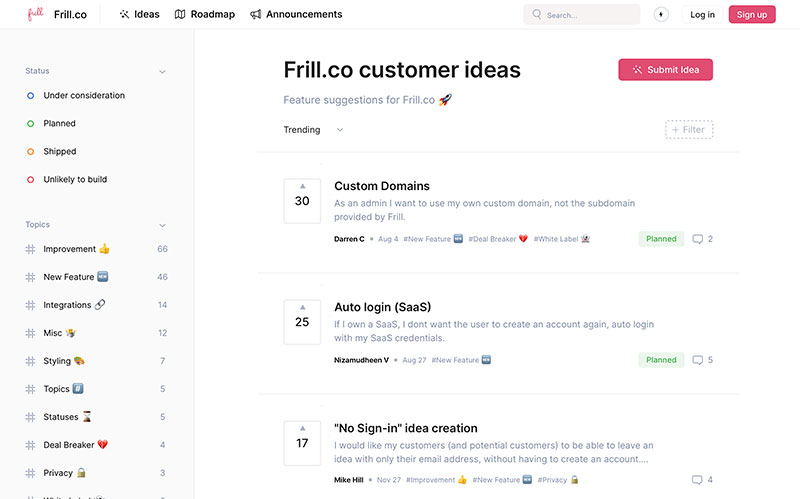Image resolution: width=800 pixels, height=499 pixels.
Task: Open the Roadmap tab
Action: click(205, 14)
